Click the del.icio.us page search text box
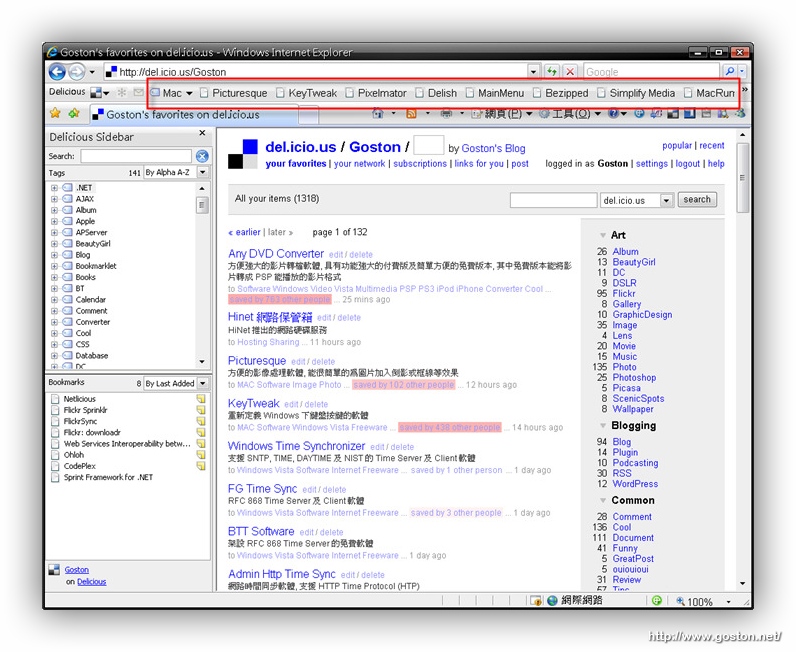Image resolution: width=796 pixels, height=652 pixels. 553,200
